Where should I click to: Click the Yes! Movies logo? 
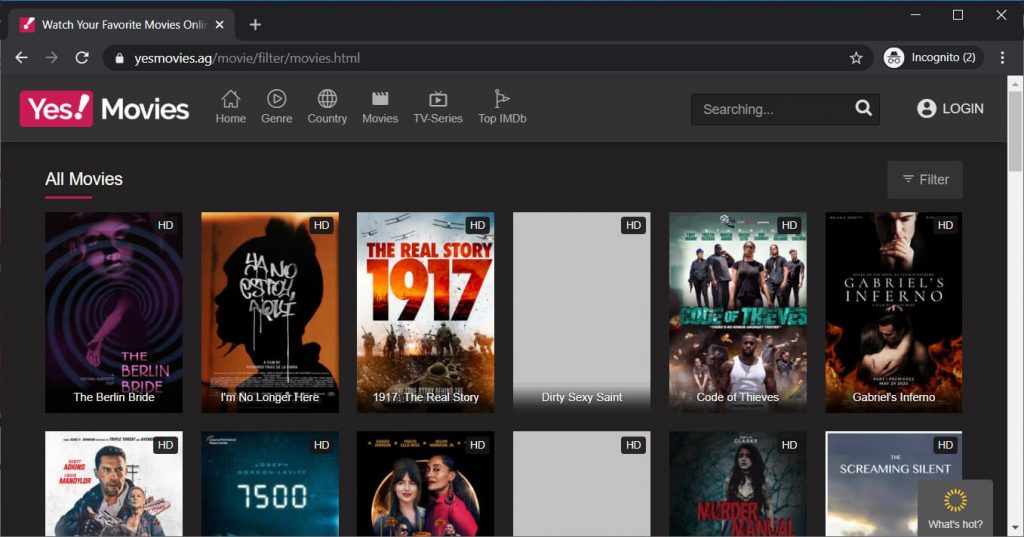(104, 108)
